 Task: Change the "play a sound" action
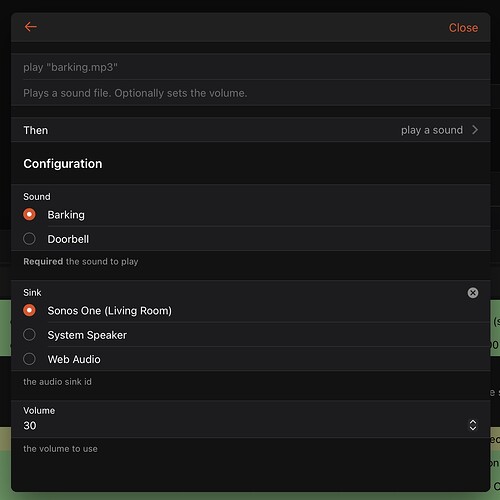pyautogui.click(x=432, y=130)
